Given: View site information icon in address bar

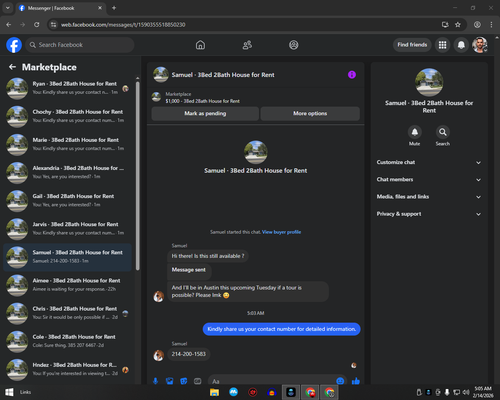Looking at the screenshot, I should (53, 25).
